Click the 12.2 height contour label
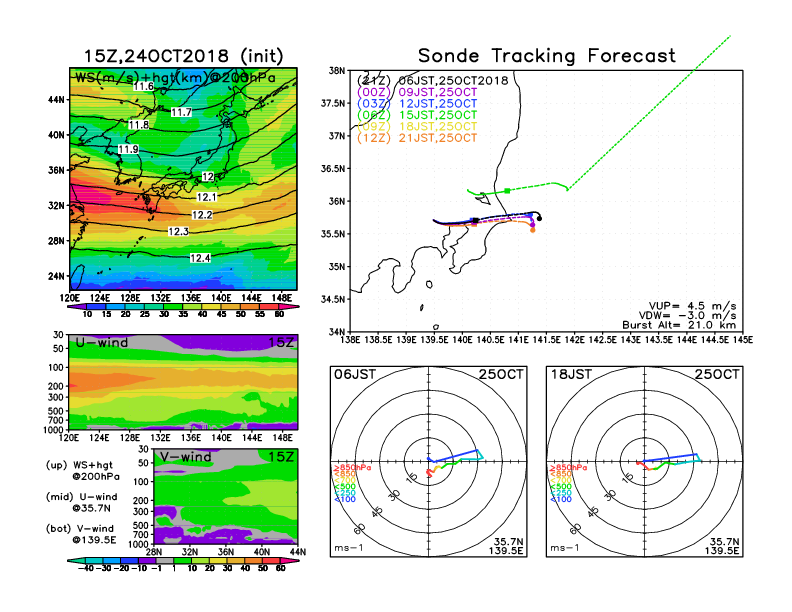 click(202, 215)
